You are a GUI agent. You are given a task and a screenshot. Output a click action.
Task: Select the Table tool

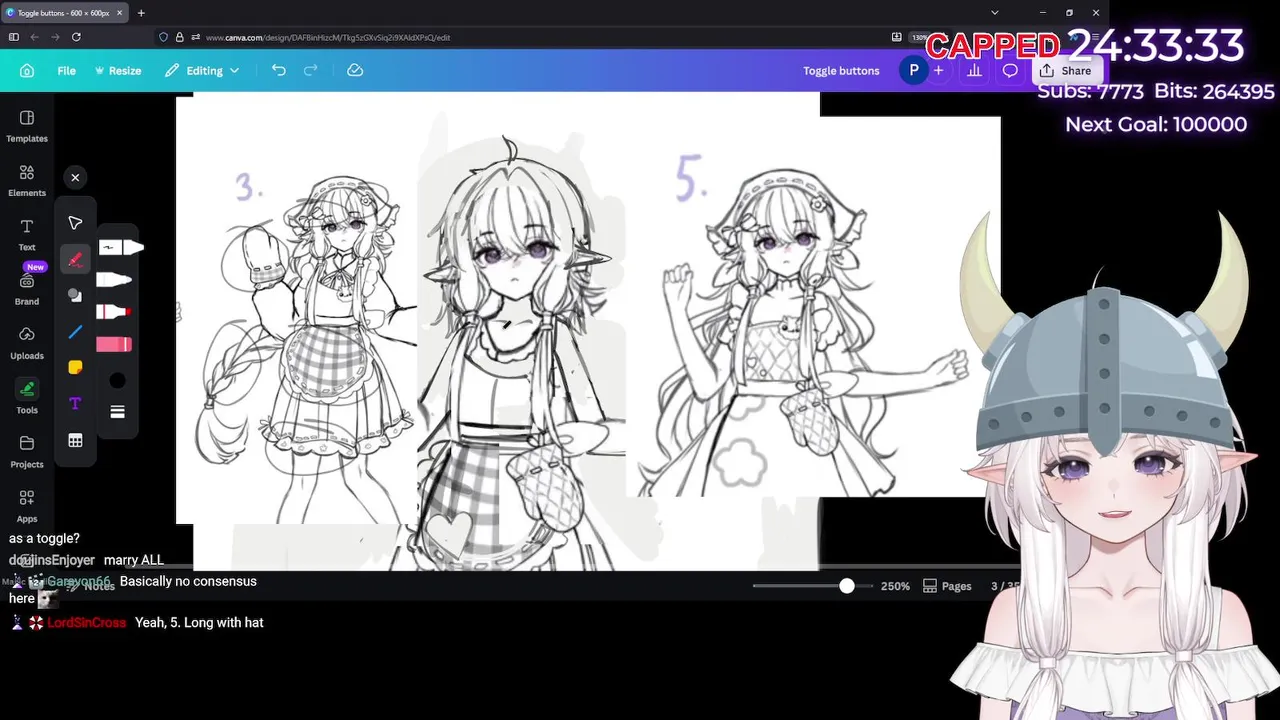(75, 440)
